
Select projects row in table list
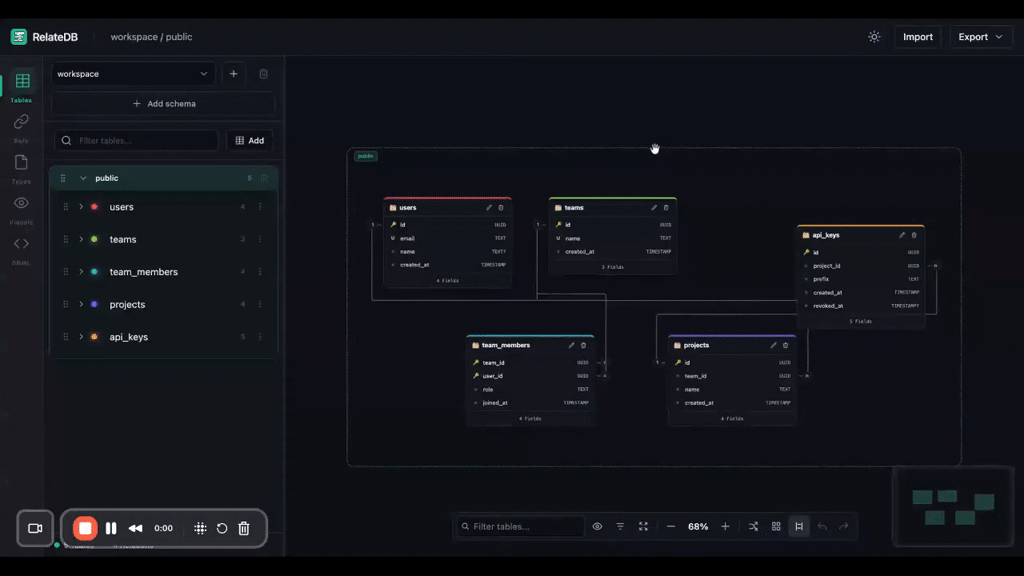click(x=163, y=304)
